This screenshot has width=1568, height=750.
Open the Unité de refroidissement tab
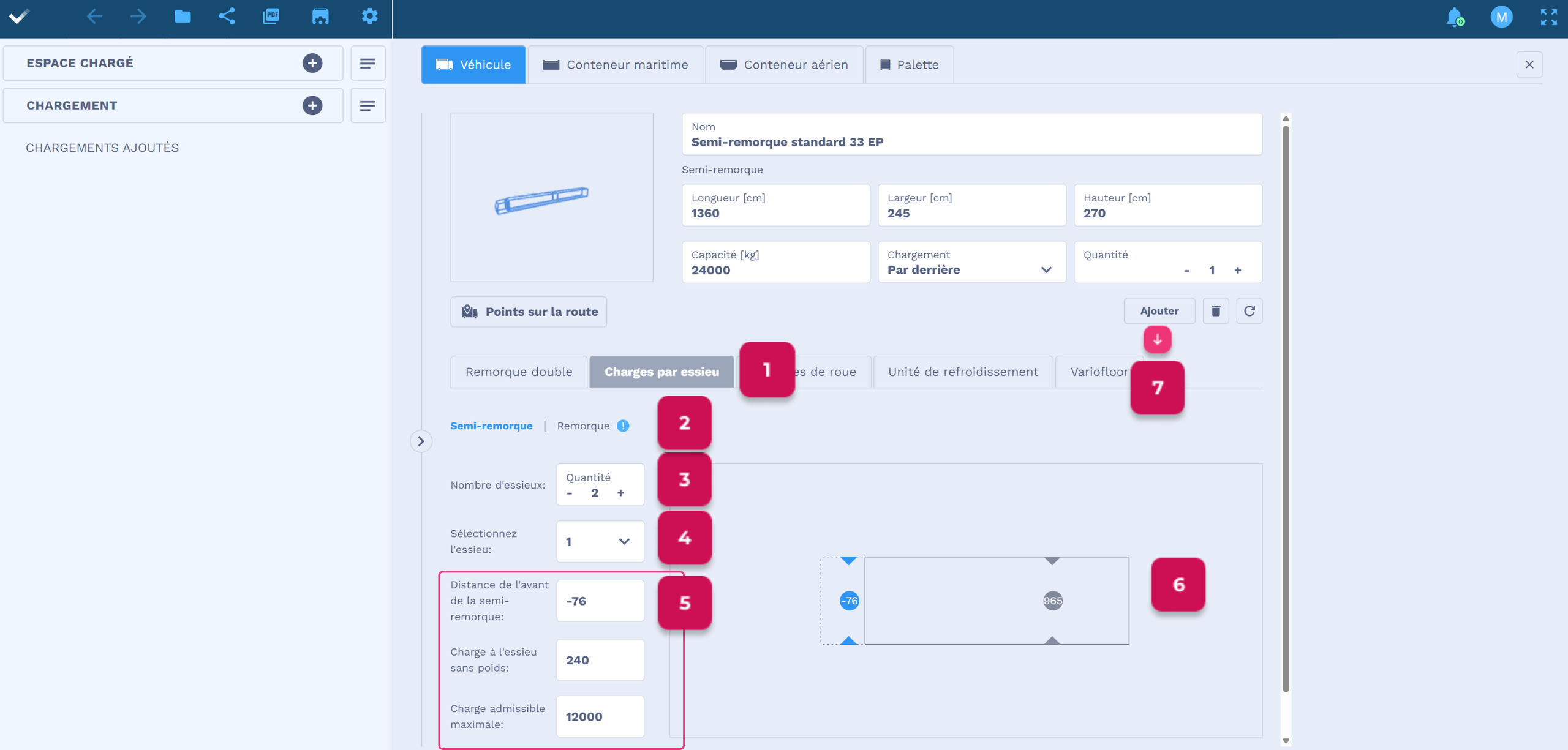(963, 372)
